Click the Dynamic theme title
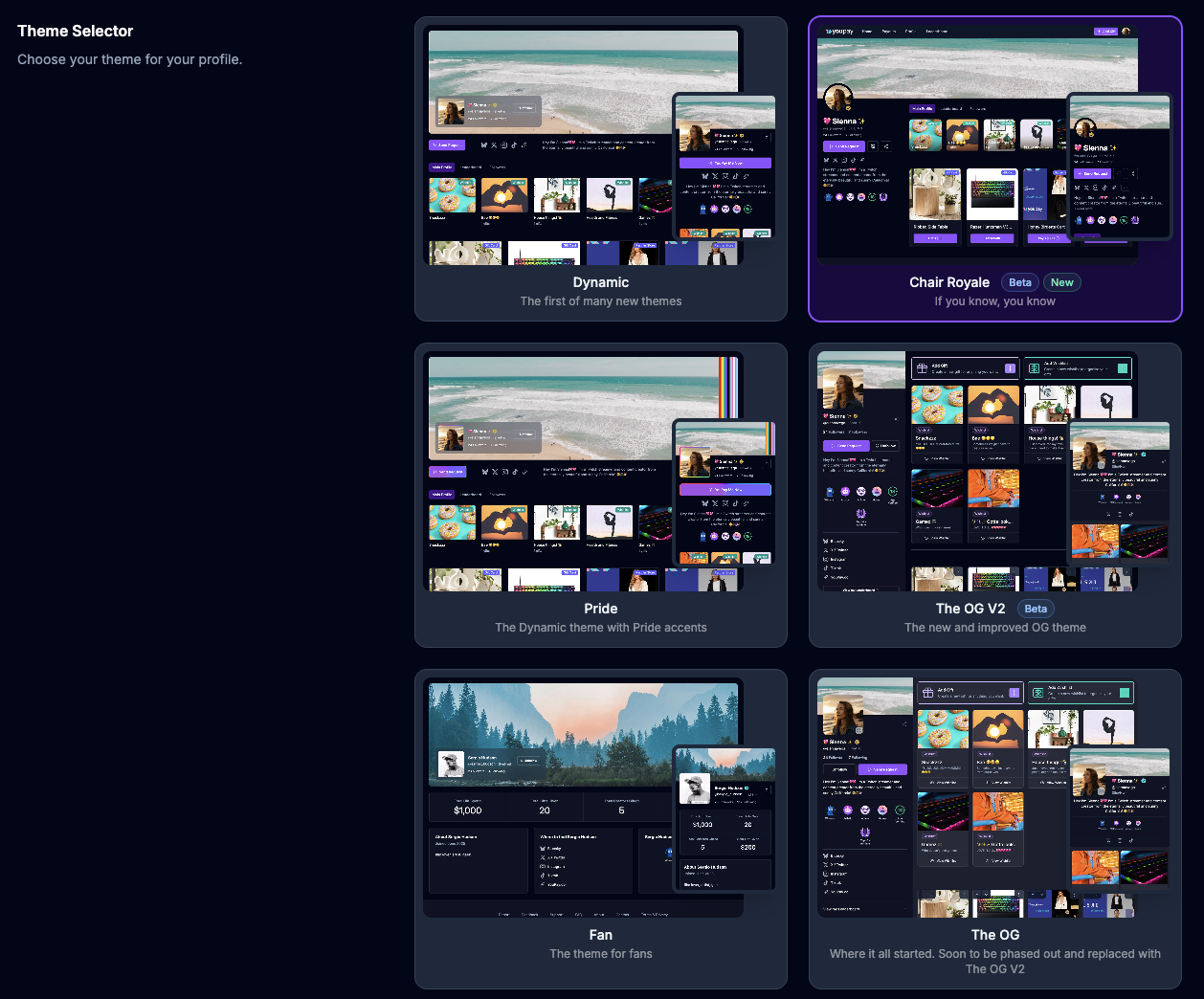This screenshot has width=1204, height=999. pyautogui.click(x=600, y=282)
